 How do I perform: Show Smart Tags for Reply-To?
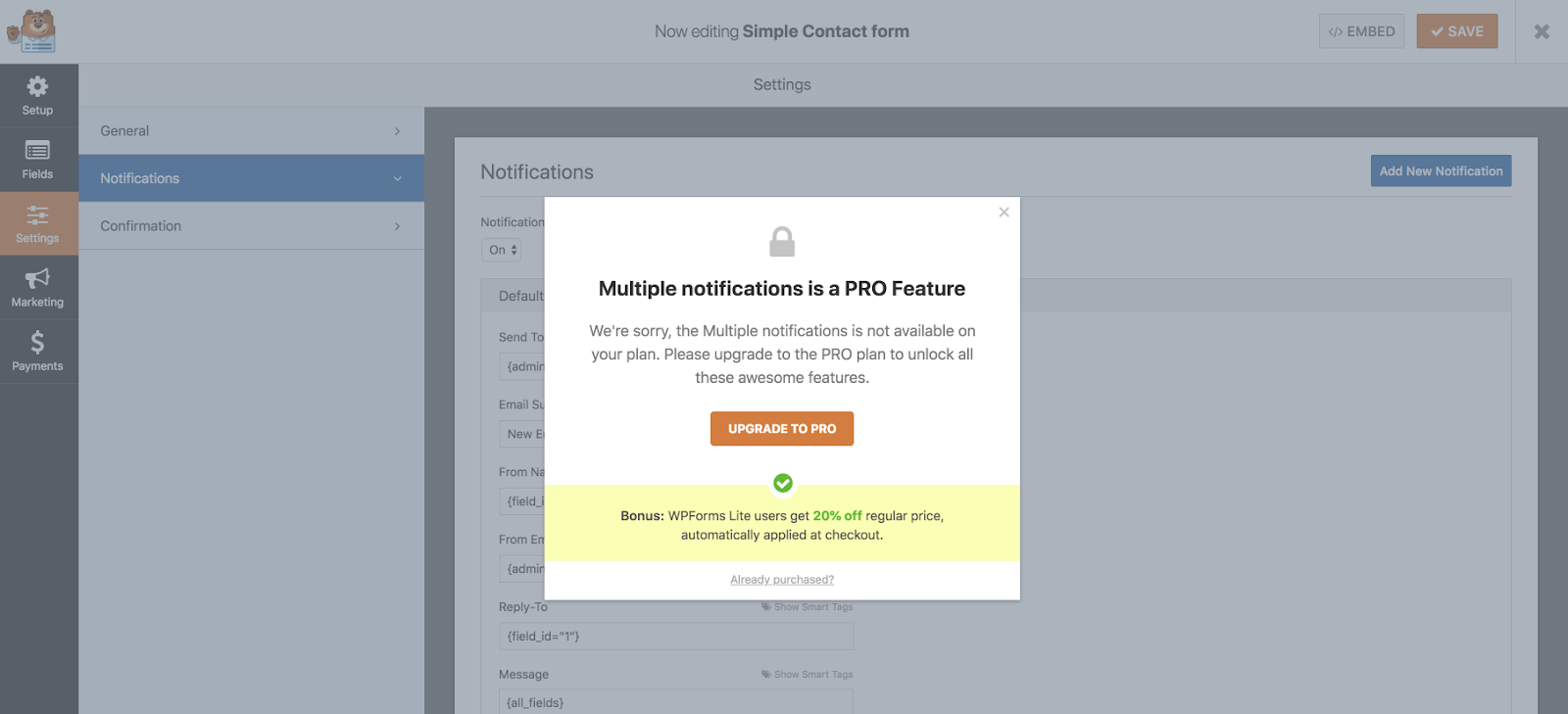click(x=808, y=607)
